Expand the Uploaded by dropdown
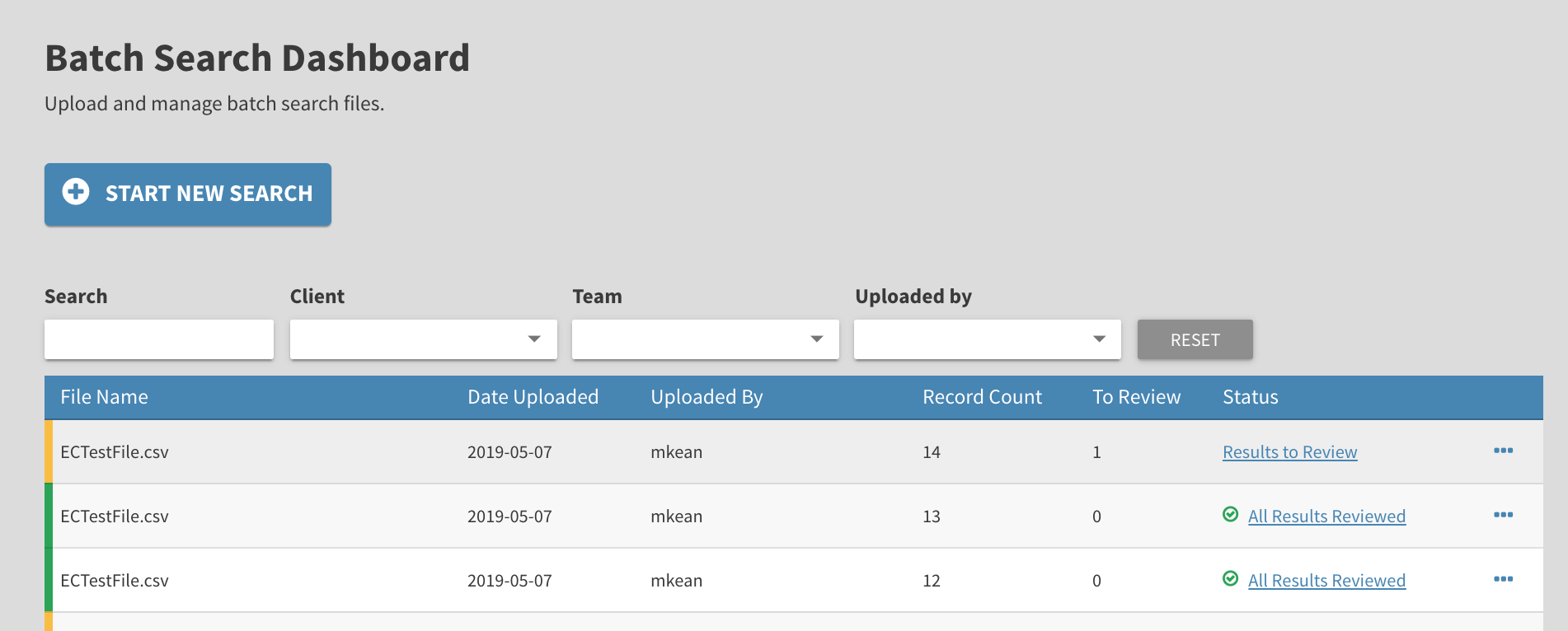The image size is (1568, 631). pyautogui.click(x=987, y=339)
